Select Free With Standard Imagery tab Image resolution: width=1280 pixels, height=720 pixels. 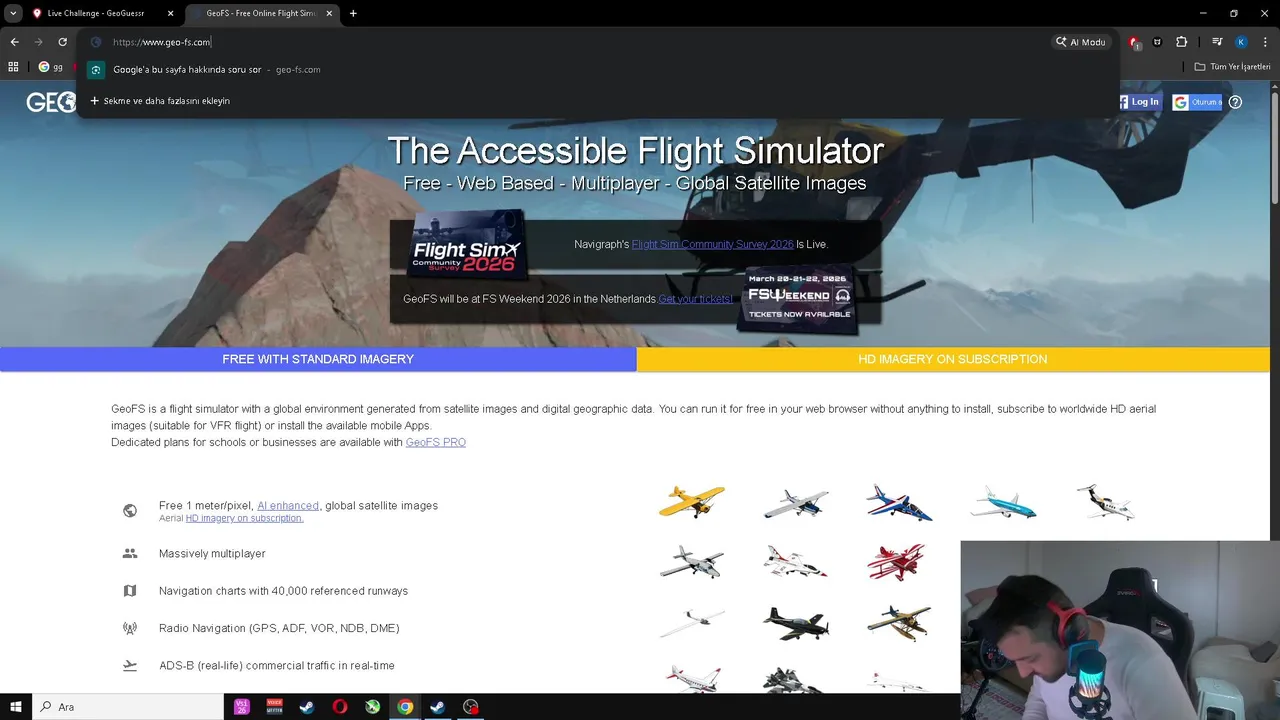(318, 359)
